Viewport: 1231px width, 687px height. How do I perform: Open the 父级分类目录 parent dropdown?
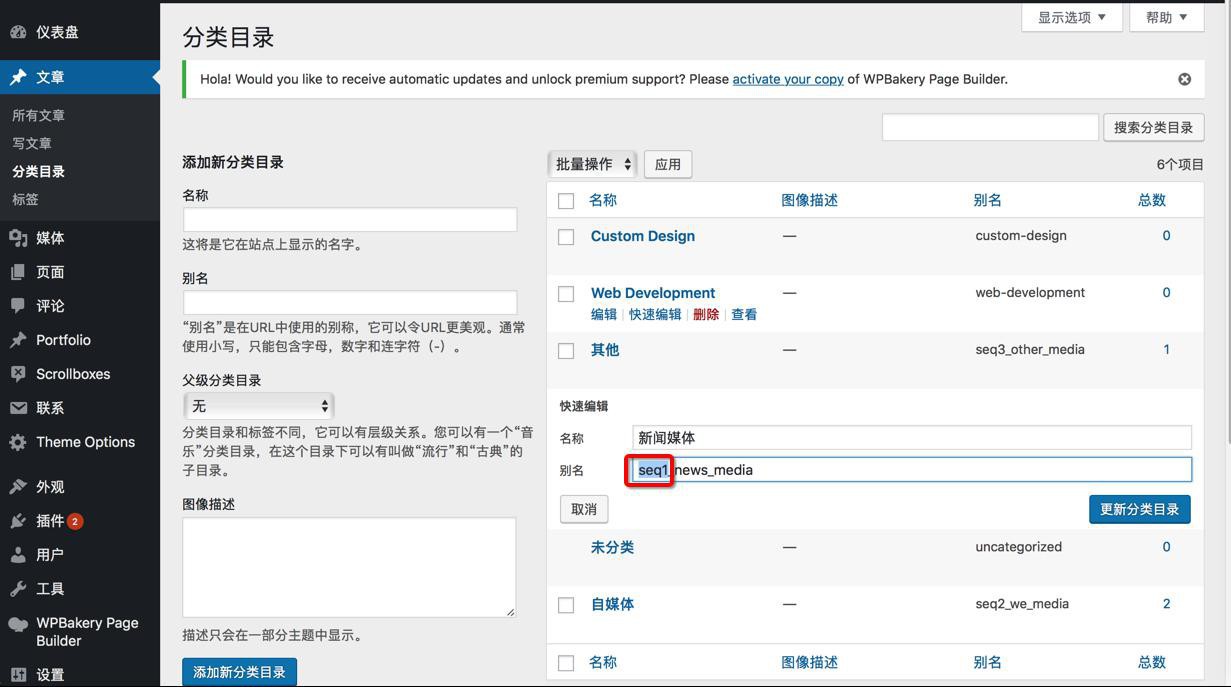pos(259,406)
